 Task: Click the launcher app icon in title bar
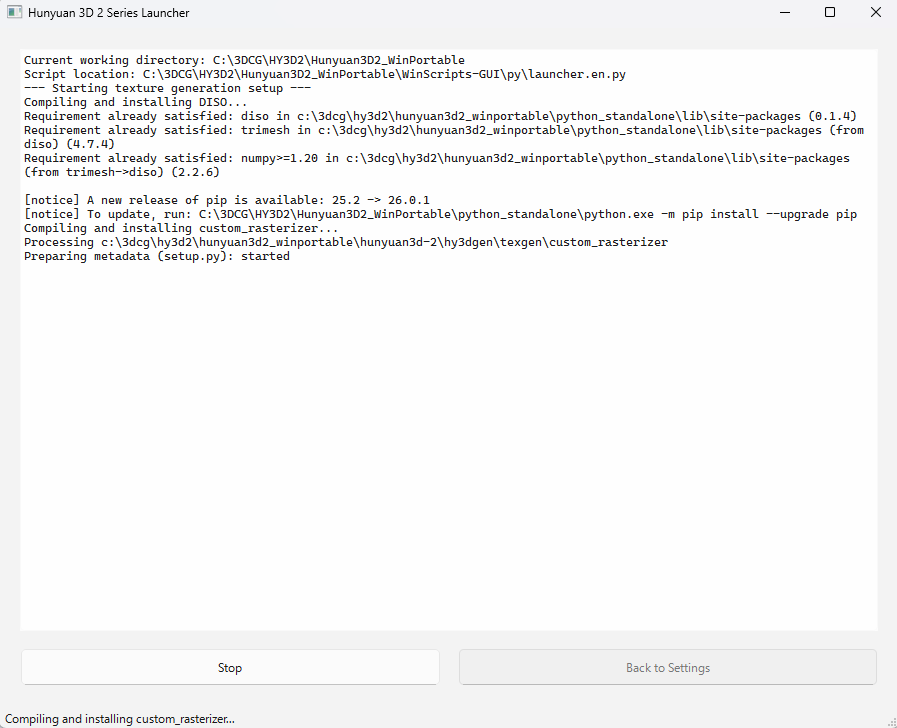(x=14, y=13)
